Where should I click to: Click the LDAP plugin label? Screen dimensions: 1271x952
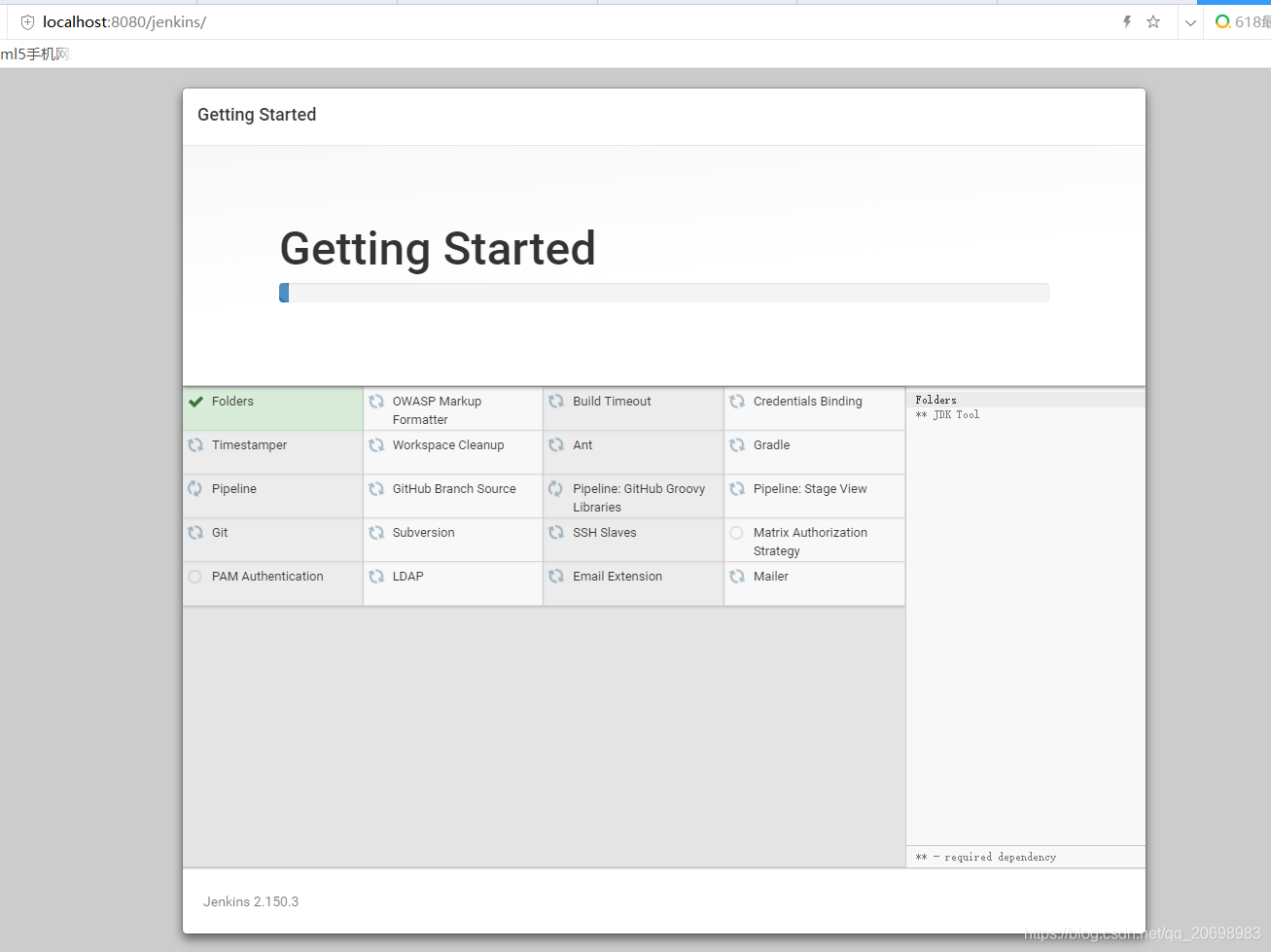click(407, 577)
